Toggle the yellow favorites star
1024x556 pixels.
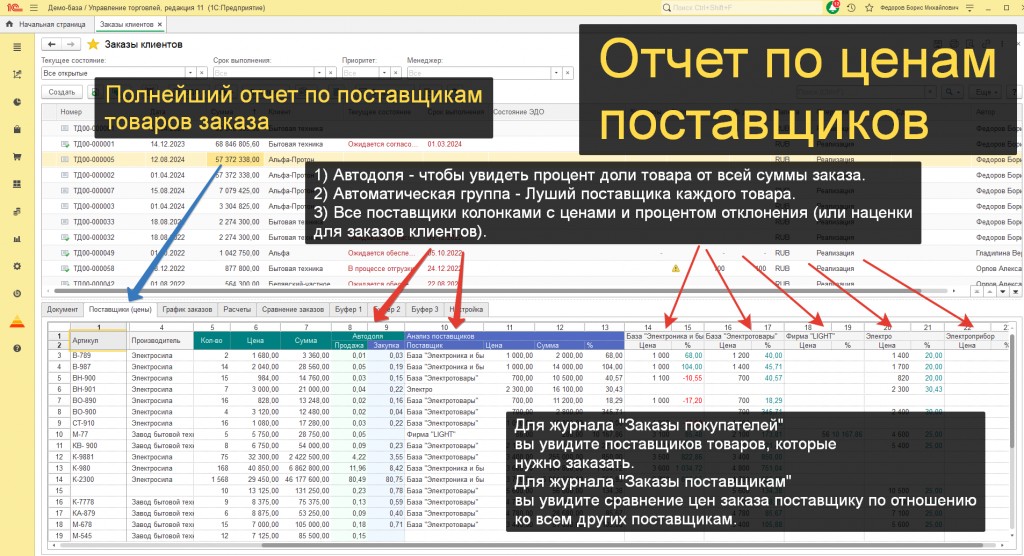coord(93,44)
